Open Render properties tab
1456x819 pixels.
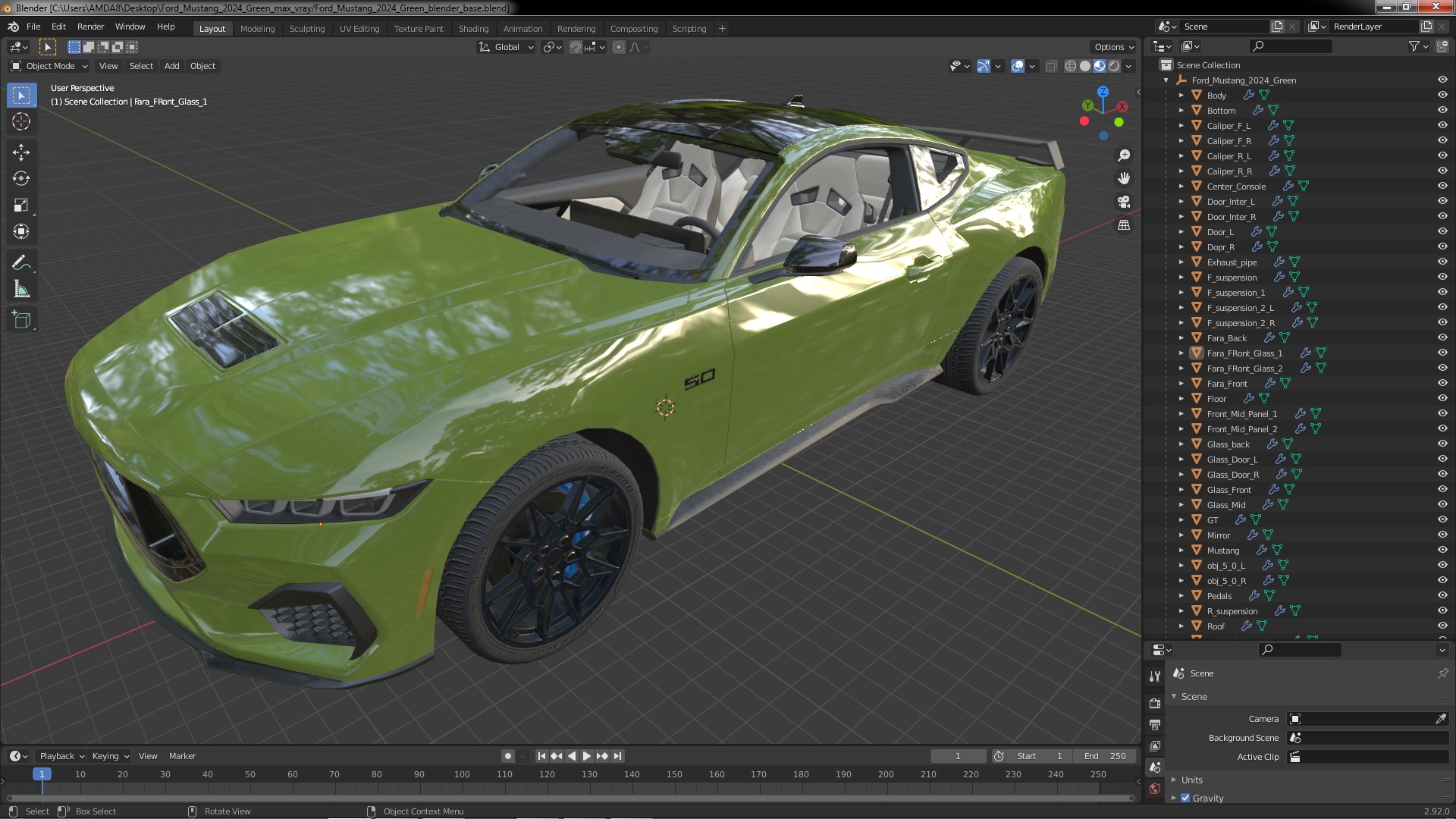1155,703
